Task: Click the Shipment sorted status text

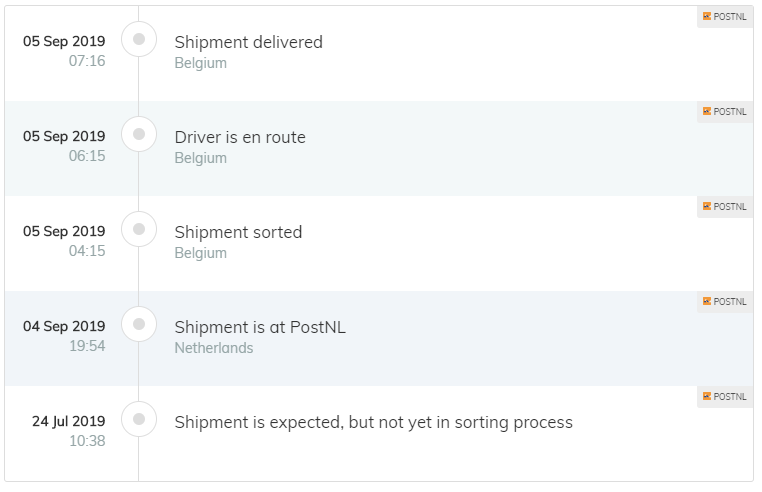Action: tap(238, 232)
